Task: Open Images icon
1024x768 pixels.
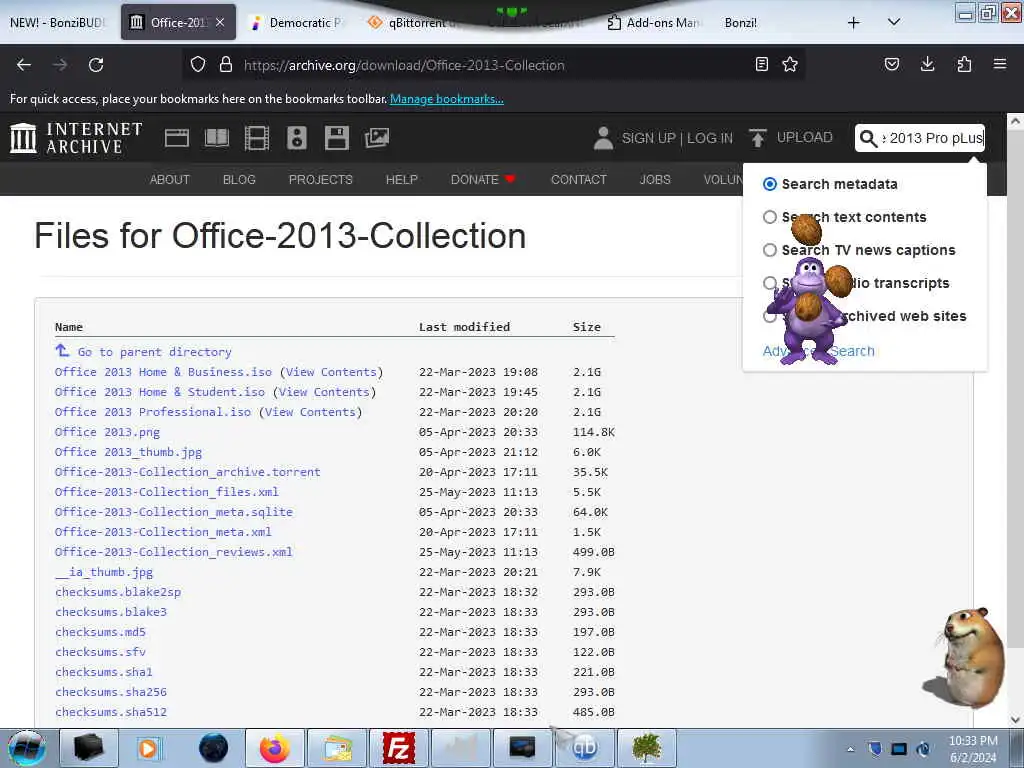Action: 377,138
